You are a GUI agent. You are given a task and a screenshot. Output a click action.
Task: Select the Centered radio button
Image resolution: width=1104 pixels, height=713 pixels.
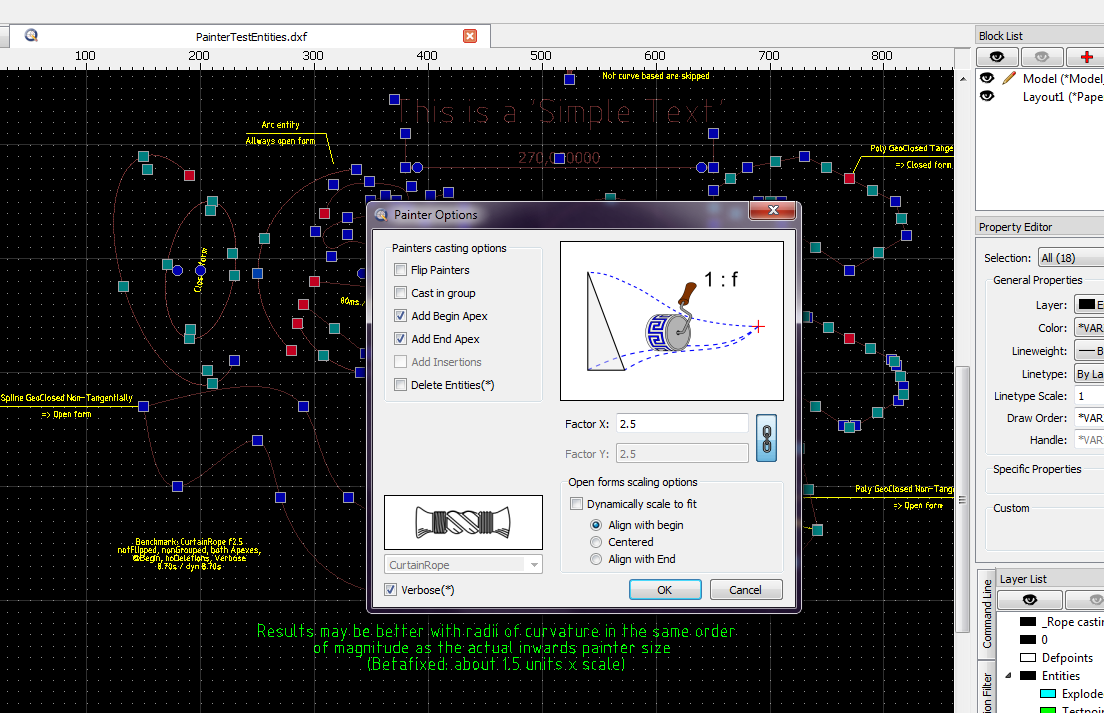click(x=597, y=542)
